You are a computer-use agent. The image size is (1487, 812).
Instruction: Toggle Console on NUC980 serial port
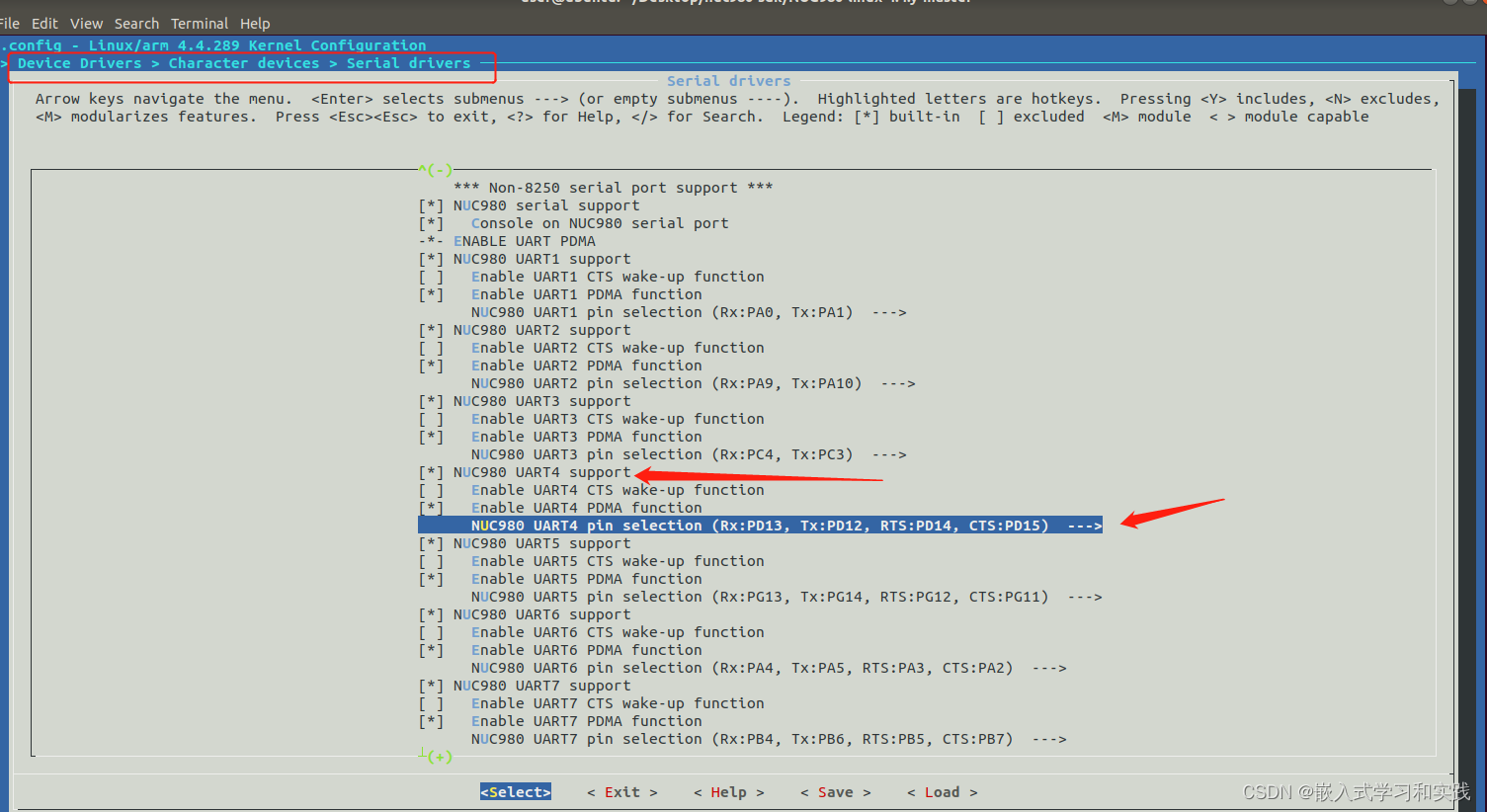(431, 223)
